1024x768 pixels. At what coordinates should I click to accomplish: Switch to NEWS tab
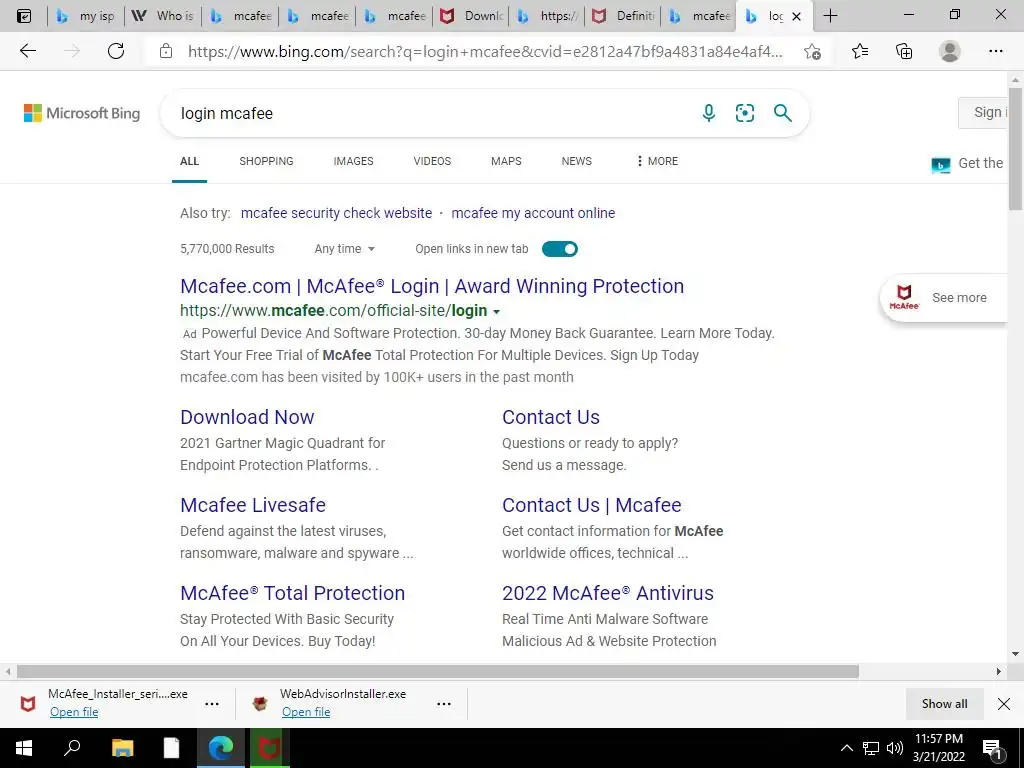tap(577, 161)
